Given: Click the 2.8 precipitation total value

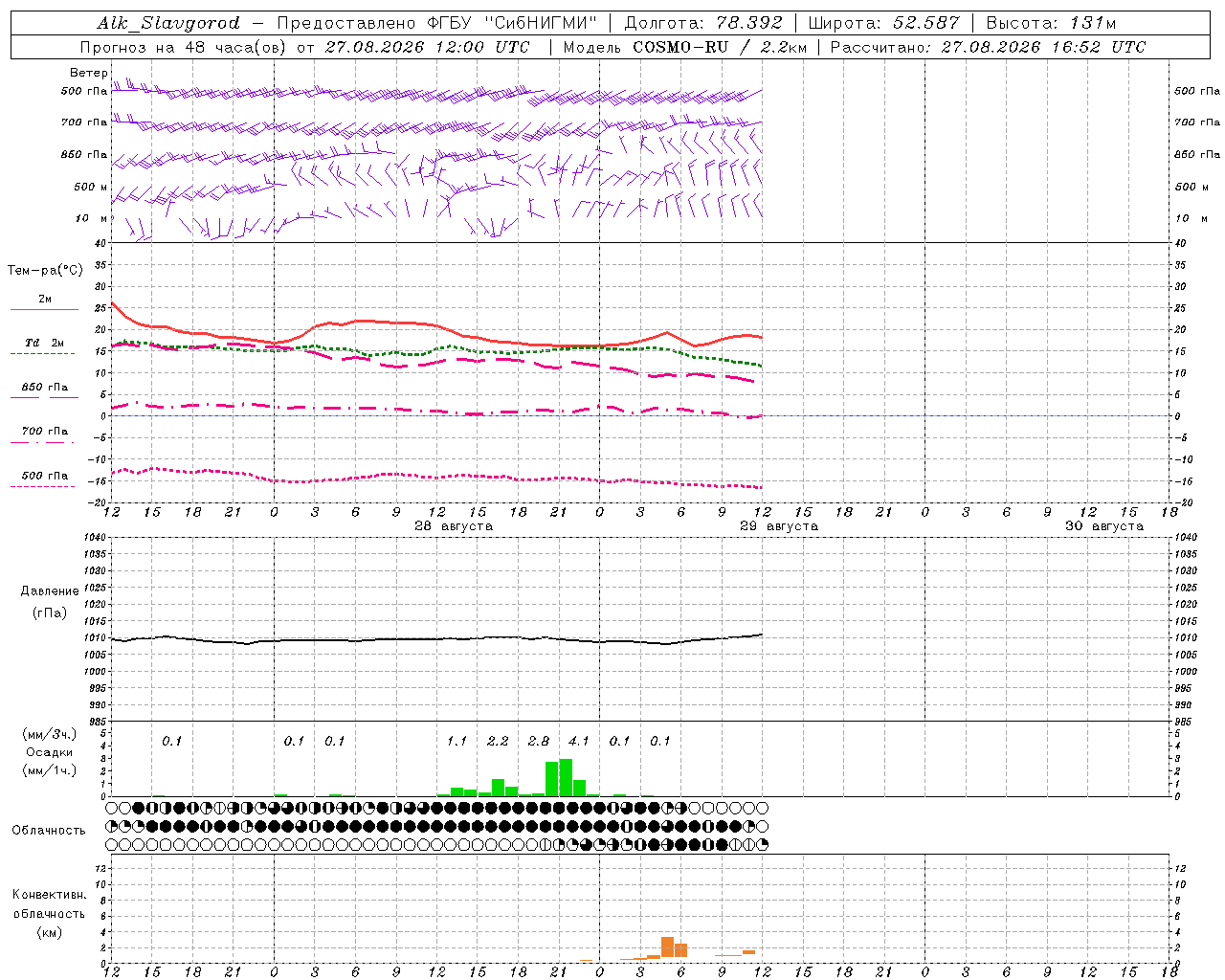Looking at the screenshot, I should coord(539,741).
